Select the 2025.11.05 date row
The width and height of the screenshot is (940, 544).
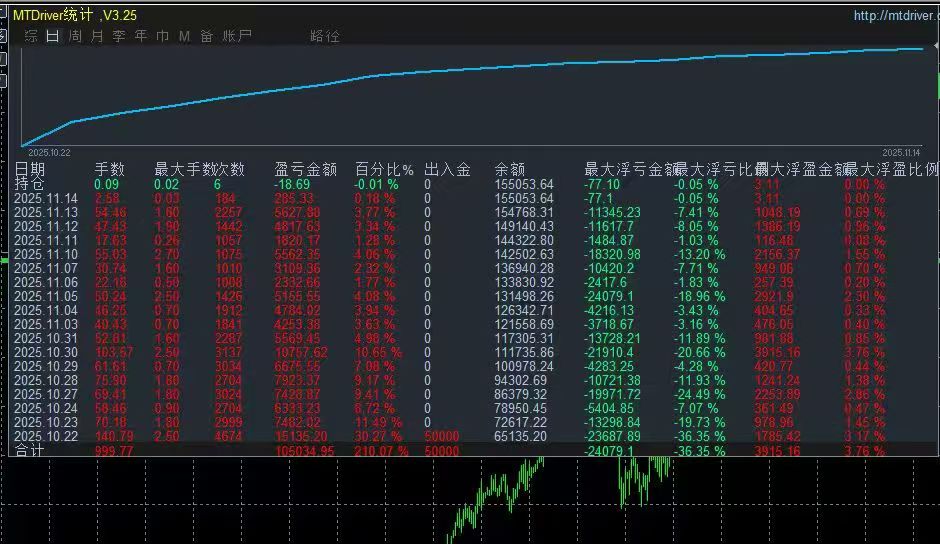click(x=46, y=296)
